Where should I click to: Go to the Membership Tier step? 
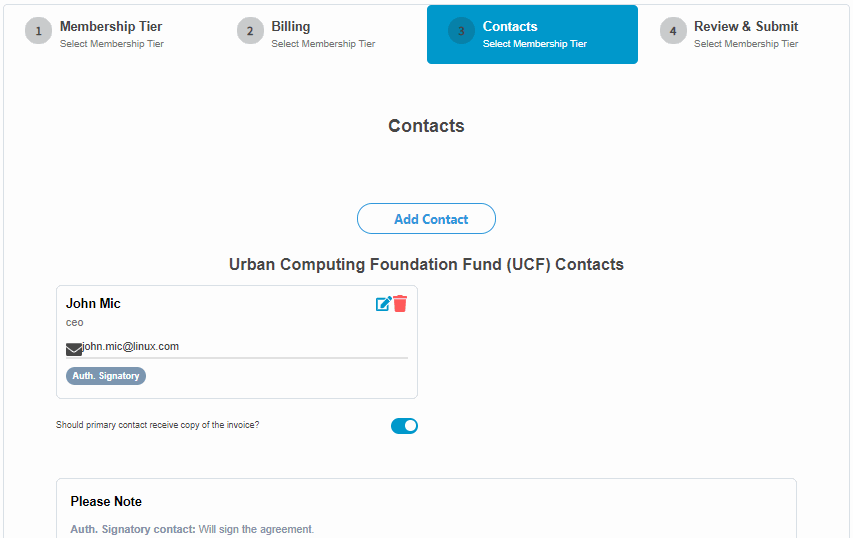coord(111,27)
